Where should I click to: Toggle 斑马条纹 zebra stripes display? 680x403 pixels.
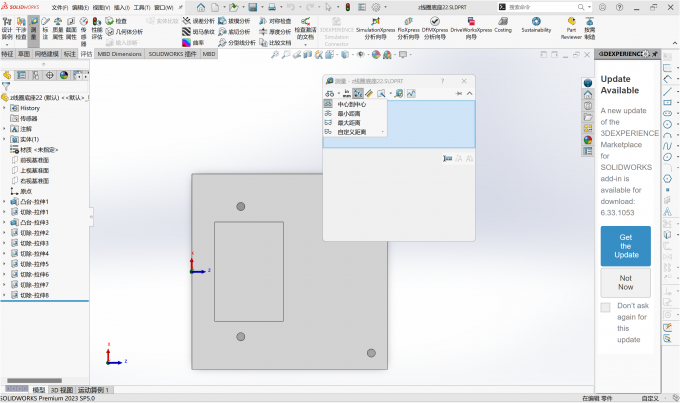coord(199,32)
